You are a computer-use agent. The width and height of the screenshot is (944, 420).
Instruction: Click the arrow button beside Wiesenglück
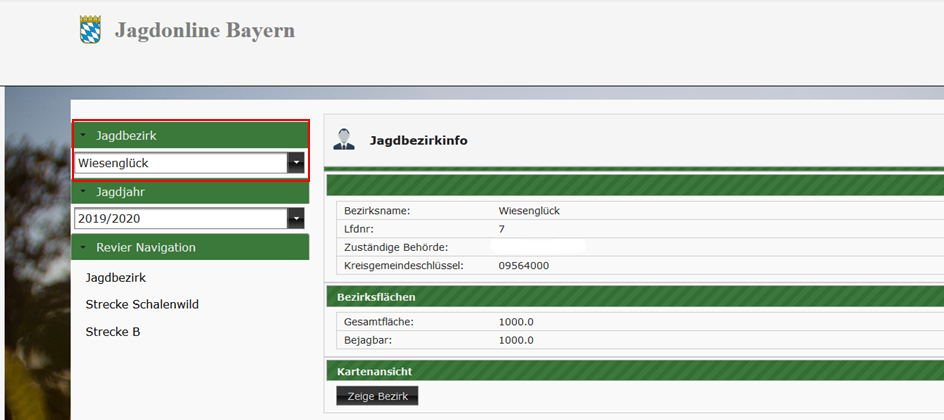coord(295,163)
